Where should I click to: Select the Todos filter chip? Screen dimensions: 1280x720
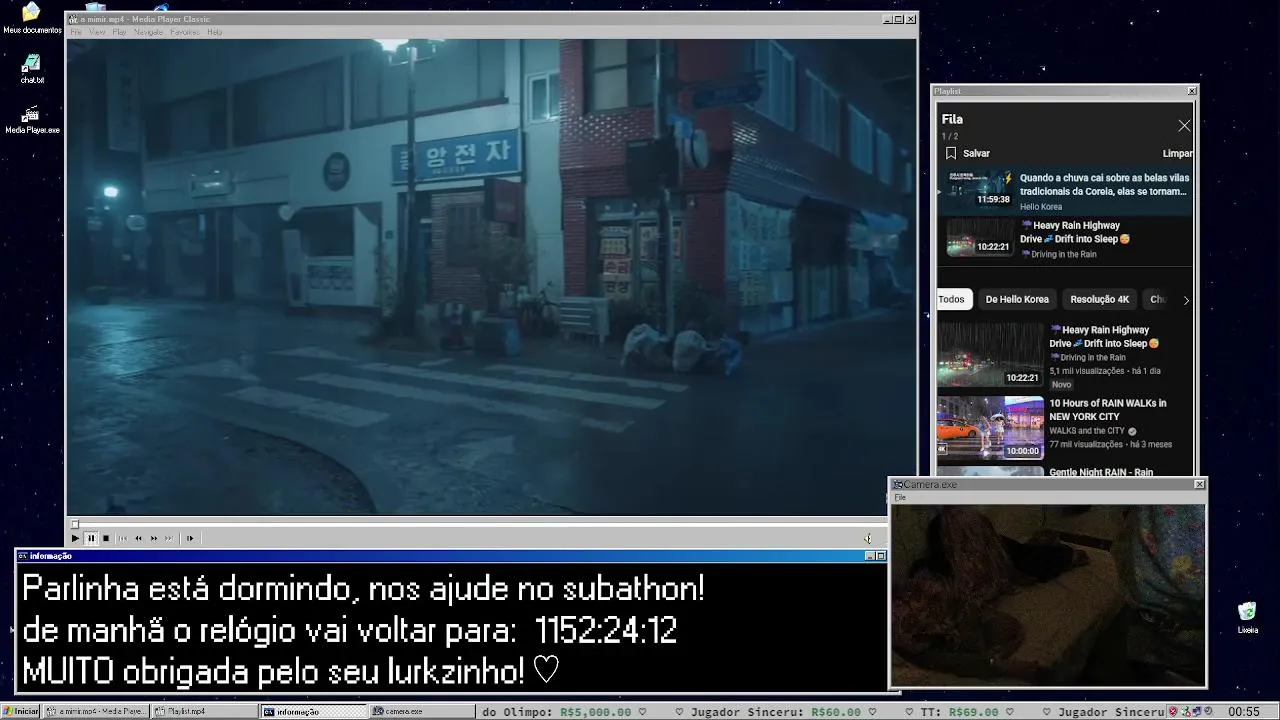point(952,299)
